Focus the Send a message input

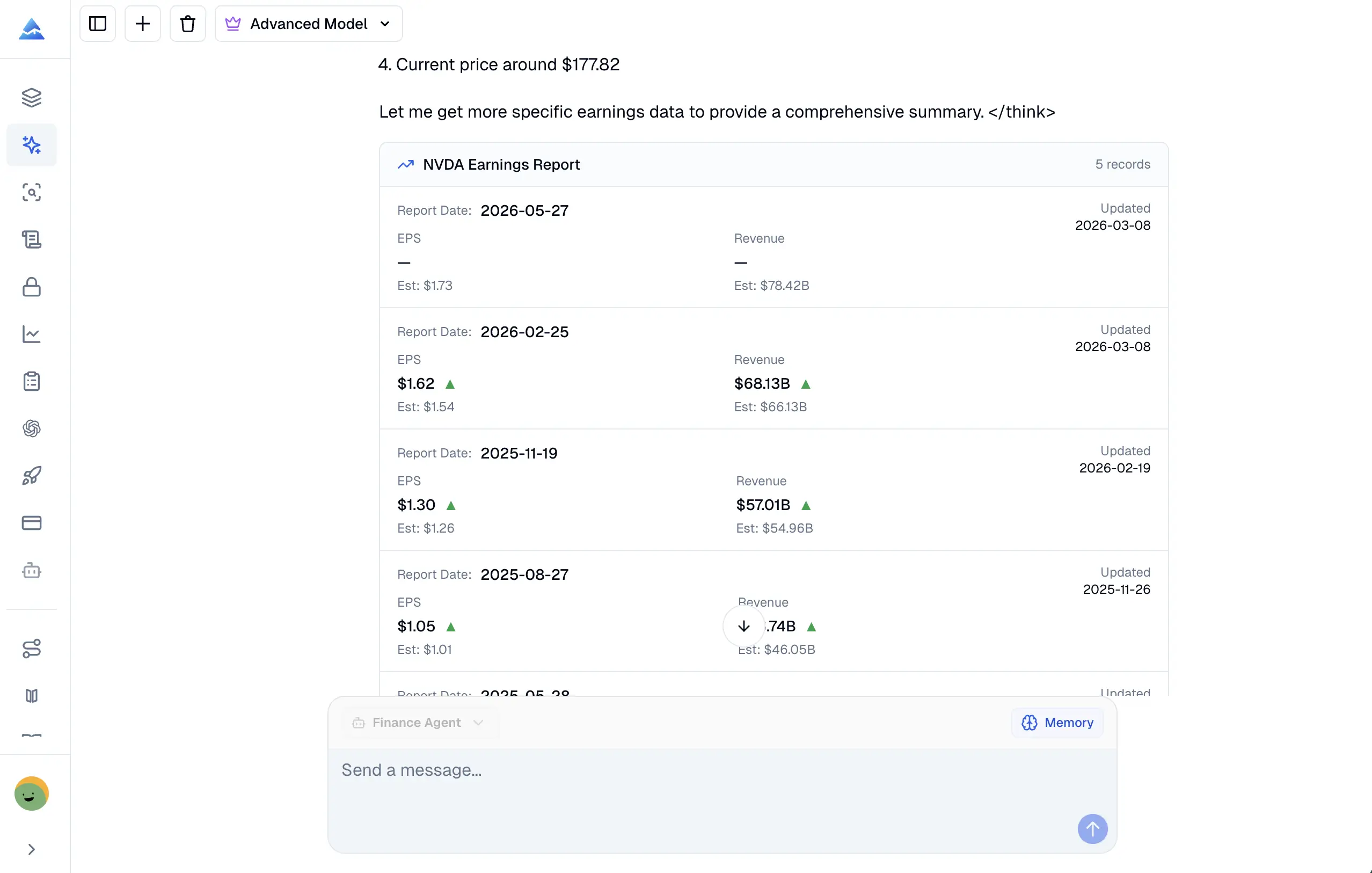684,770
